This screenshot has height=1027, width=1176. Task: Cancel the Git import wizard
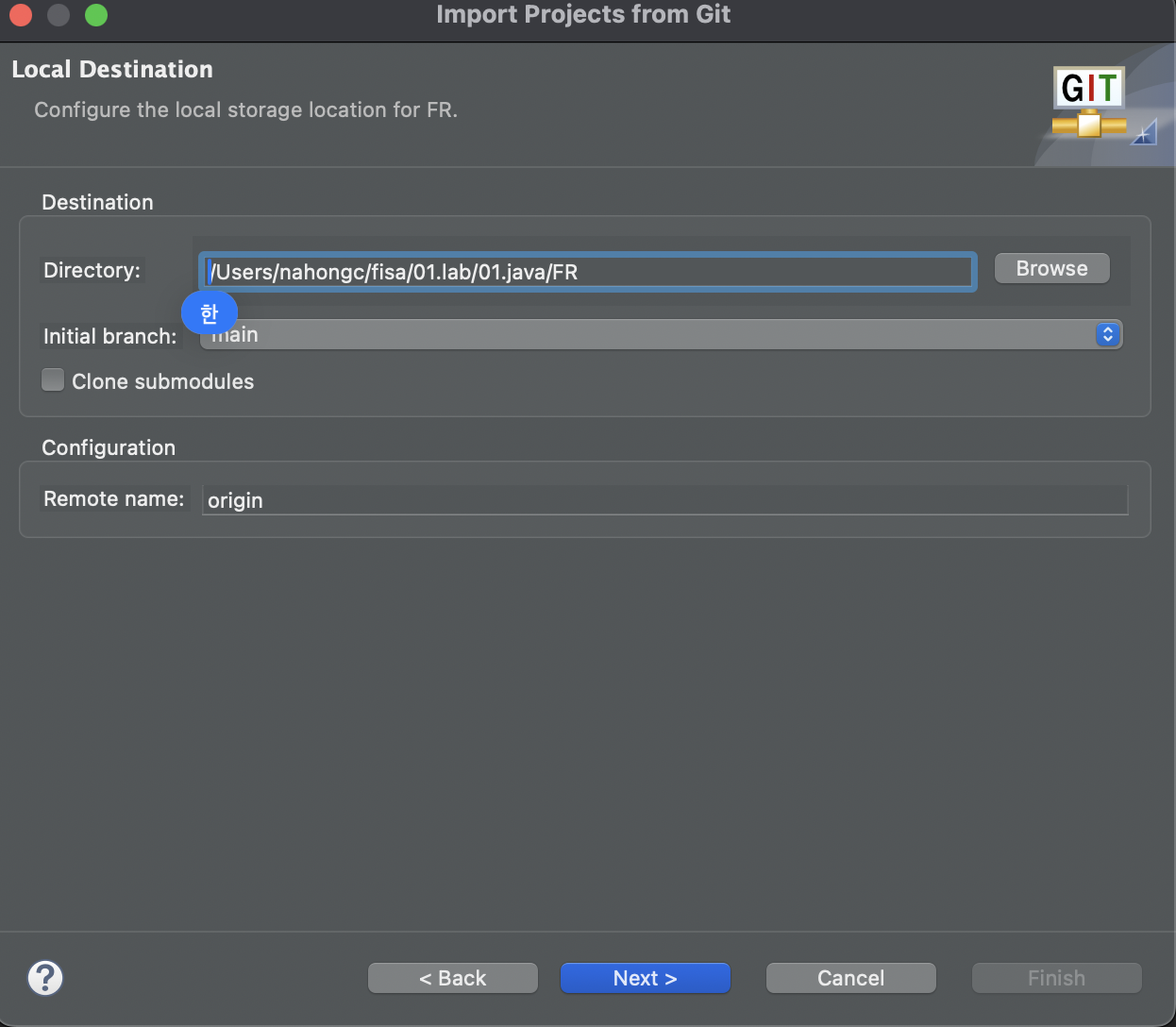click(850, 978)
